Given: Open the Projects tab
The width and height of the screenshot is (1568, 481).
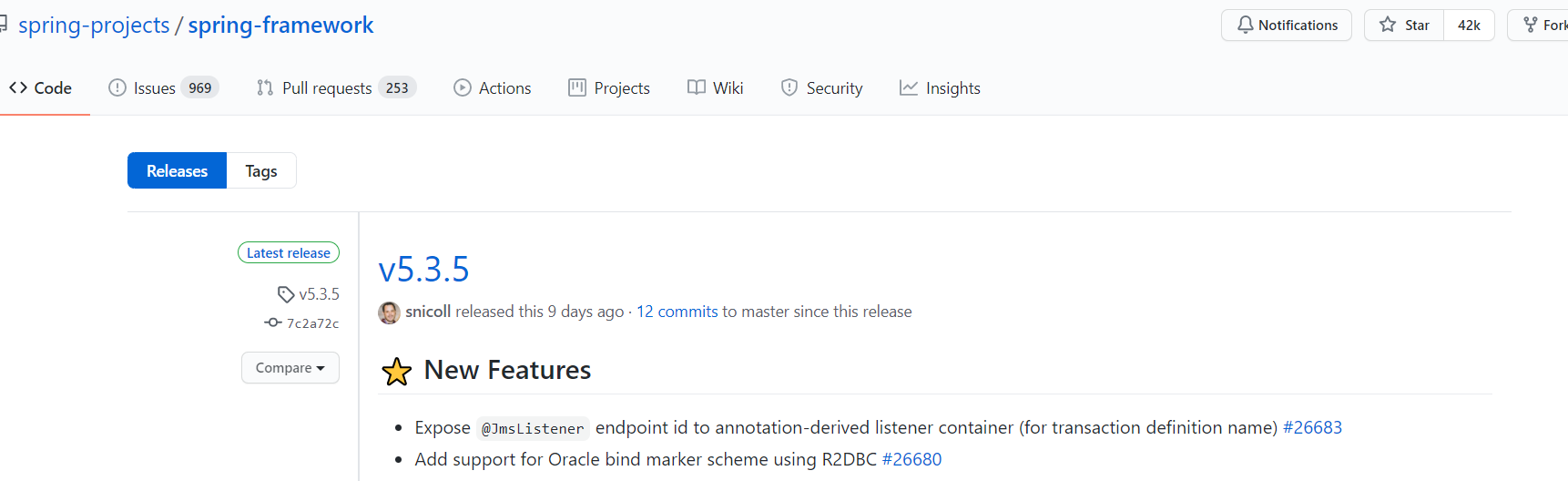Looking at the screenshot, I should tap(609, 88).
